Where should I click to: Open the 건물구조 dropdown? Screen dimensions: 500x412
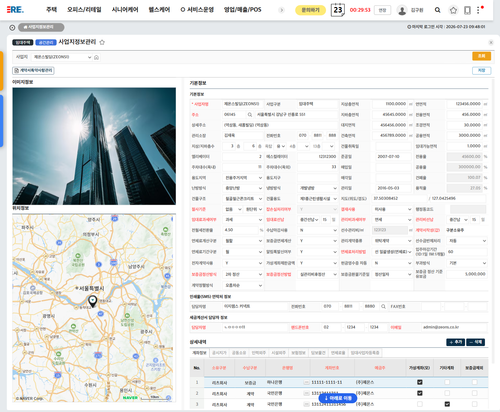click(x=243, y=199)
